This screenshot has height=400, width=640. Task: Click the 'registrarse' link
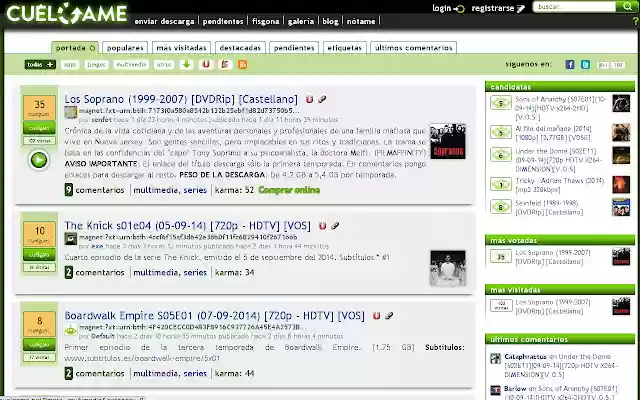click(x=498, y=8)
